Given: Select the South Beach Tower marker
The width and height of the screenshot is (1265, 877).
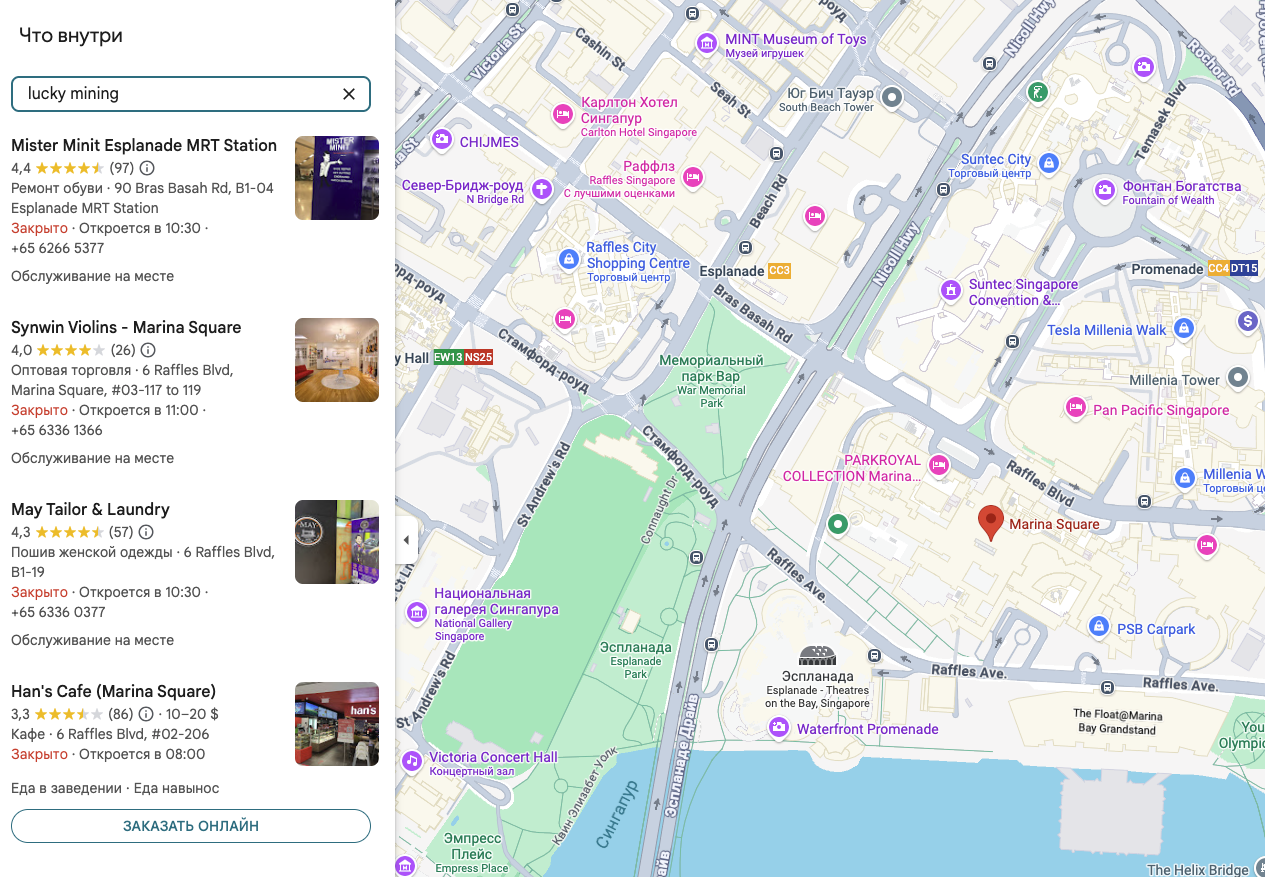Looking at the screenshot, I should coord(893,97).
